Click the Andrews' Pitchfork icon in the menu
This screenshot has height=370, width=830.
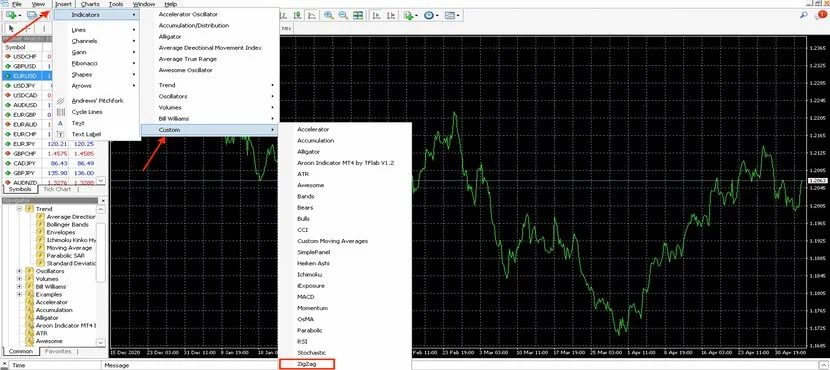61,101
